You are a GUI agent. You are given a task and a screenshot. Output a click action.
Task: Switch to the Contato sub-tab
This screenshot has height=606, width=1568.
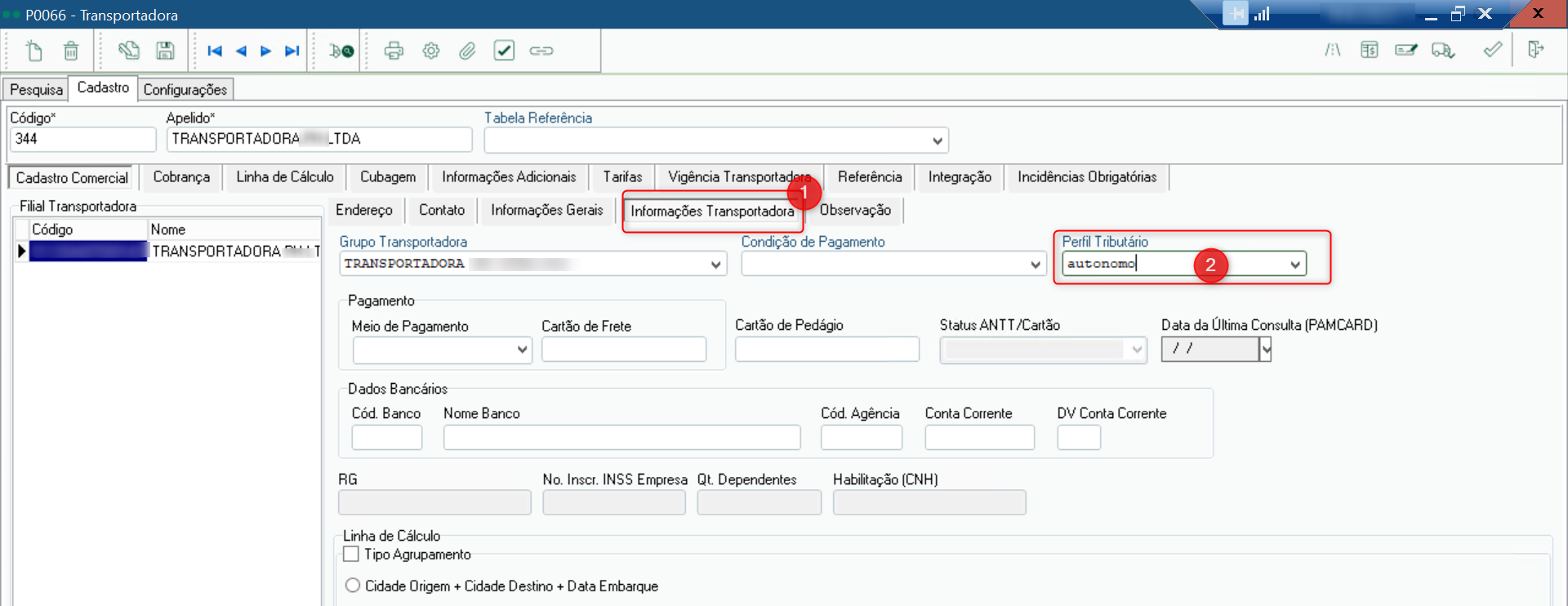click(x=442, y=210)
